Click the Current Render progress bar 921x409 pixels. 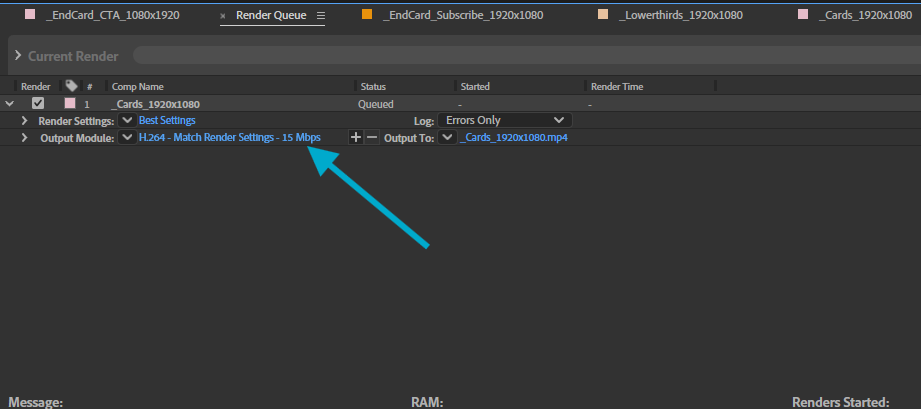[527, 56]
